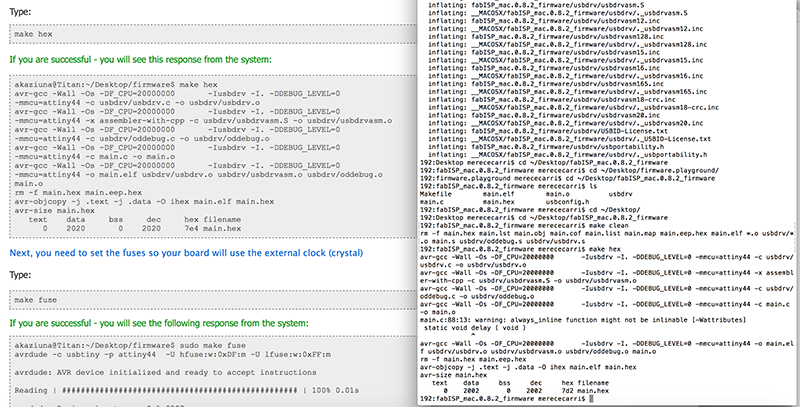This screenshot has height=407, width=800.
Task: Click the 'Reading | ### | 100% 0.01s' progress line
Action: click(187, 390)
